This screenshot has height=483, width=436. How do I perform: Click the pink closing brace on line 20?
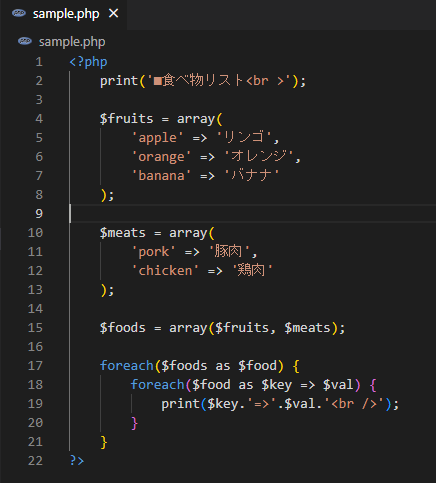coord(134,423)
